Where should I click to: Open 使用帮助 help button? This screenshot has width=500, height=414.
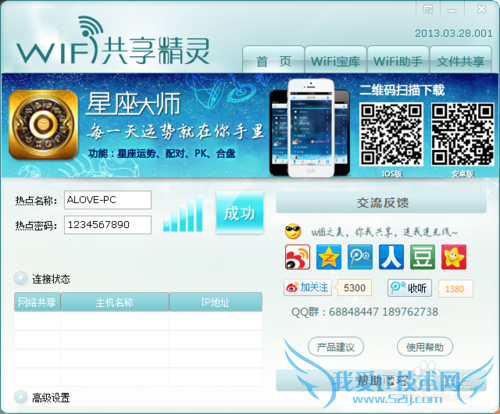click(x=425, y=347)
